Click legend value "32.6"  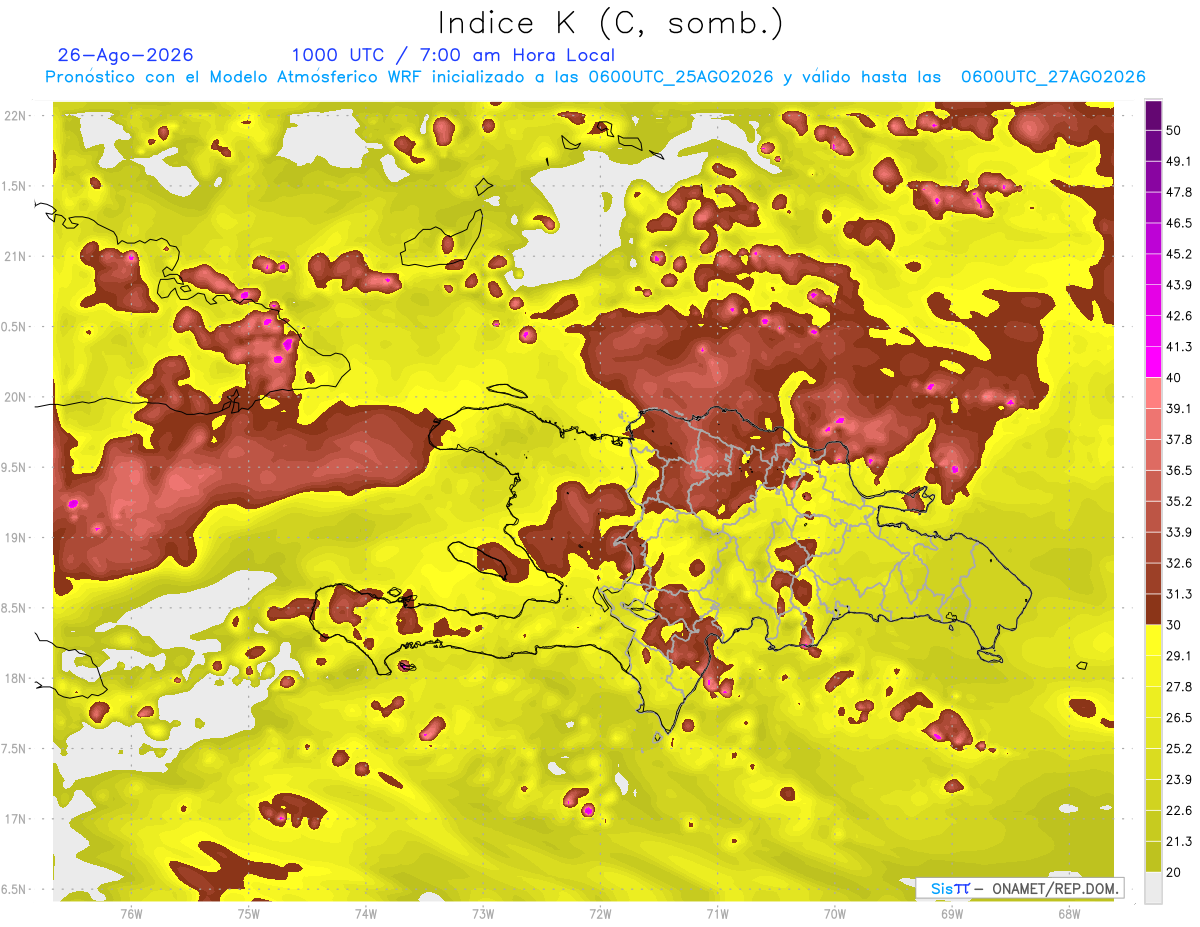(1180, 563)
